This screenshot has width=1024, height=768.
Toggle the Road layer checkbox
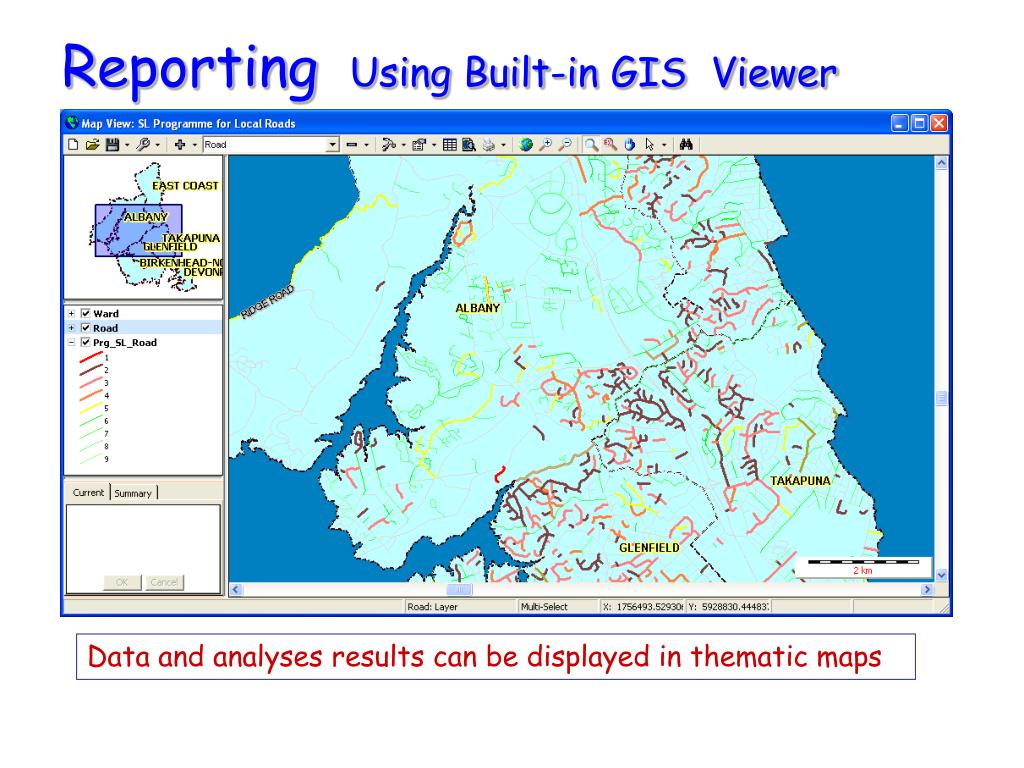click(86, 328)
